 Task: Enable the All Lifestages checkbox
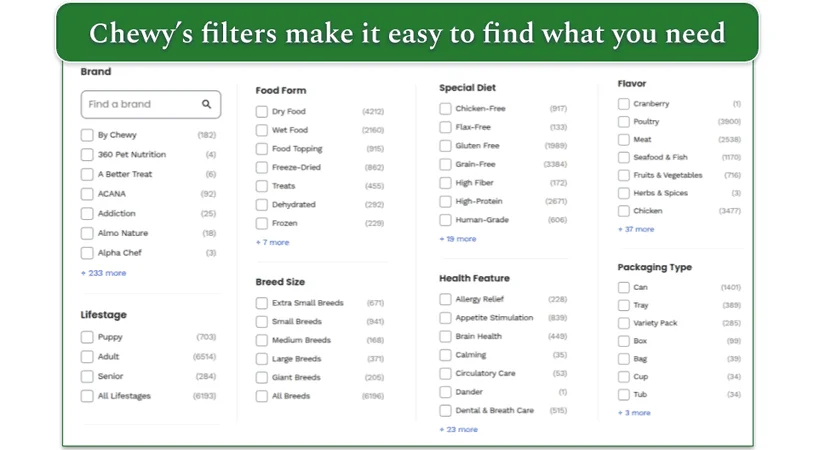[87, 397]
